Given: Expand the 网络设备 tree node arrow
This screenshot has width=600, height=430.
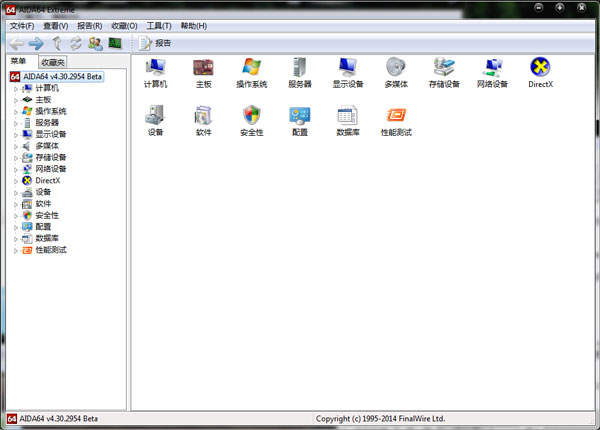Looking at the screenshot, I should 16,169.
